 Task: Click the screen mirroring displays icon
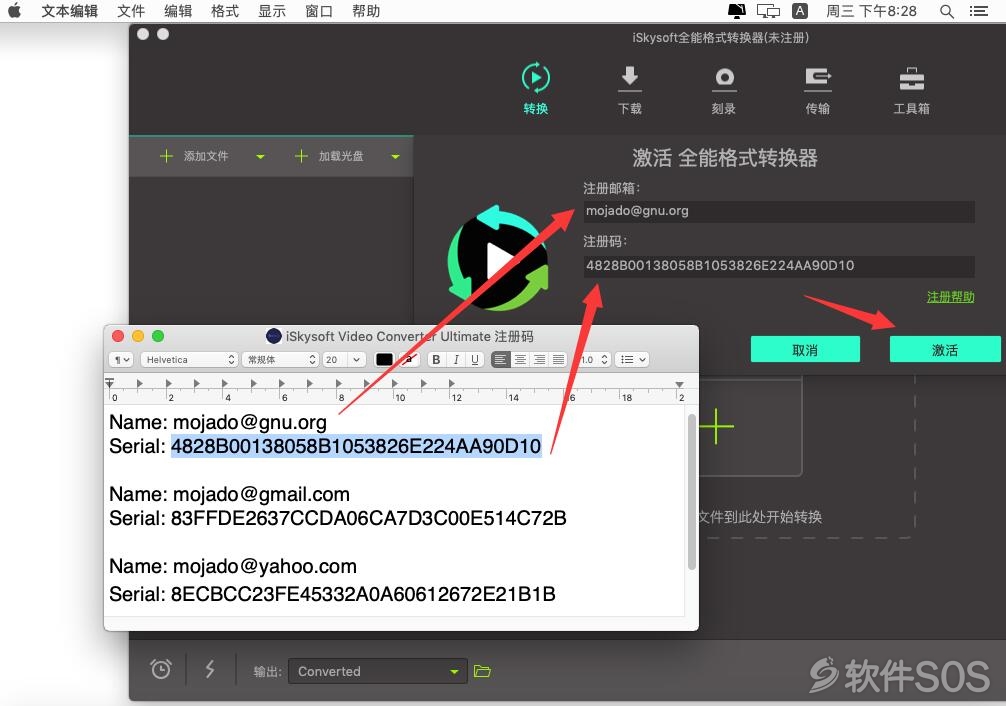(768, 11)
